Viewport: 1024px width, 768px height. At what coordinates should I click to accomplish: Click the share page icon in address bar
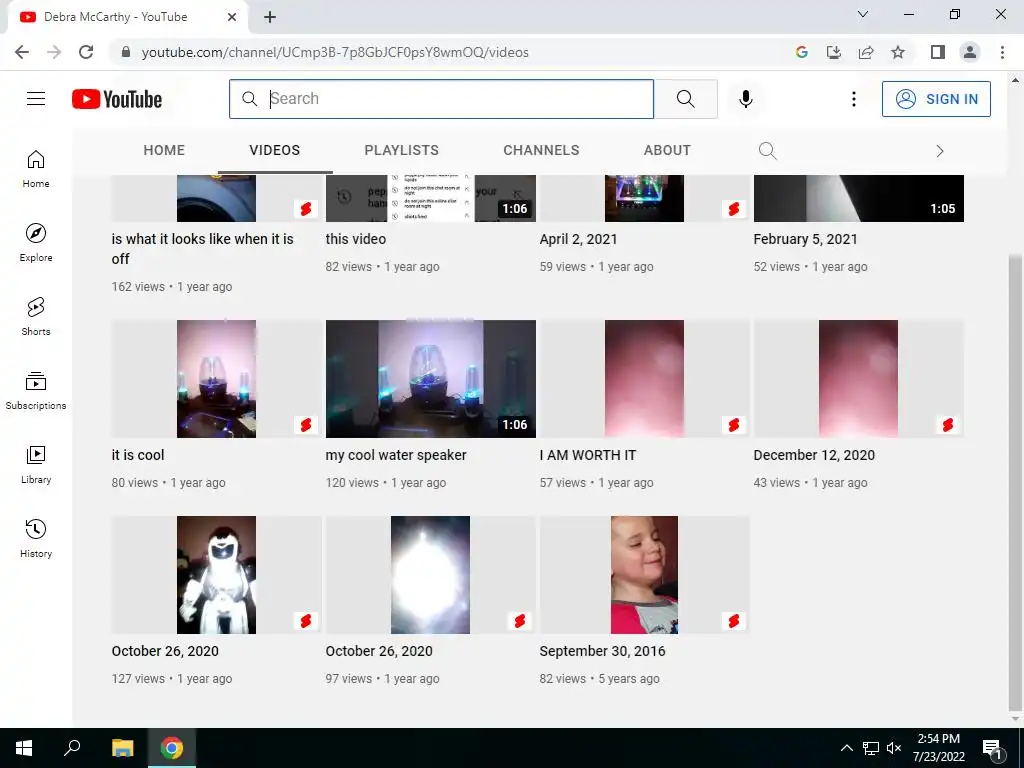coord(866,52)
